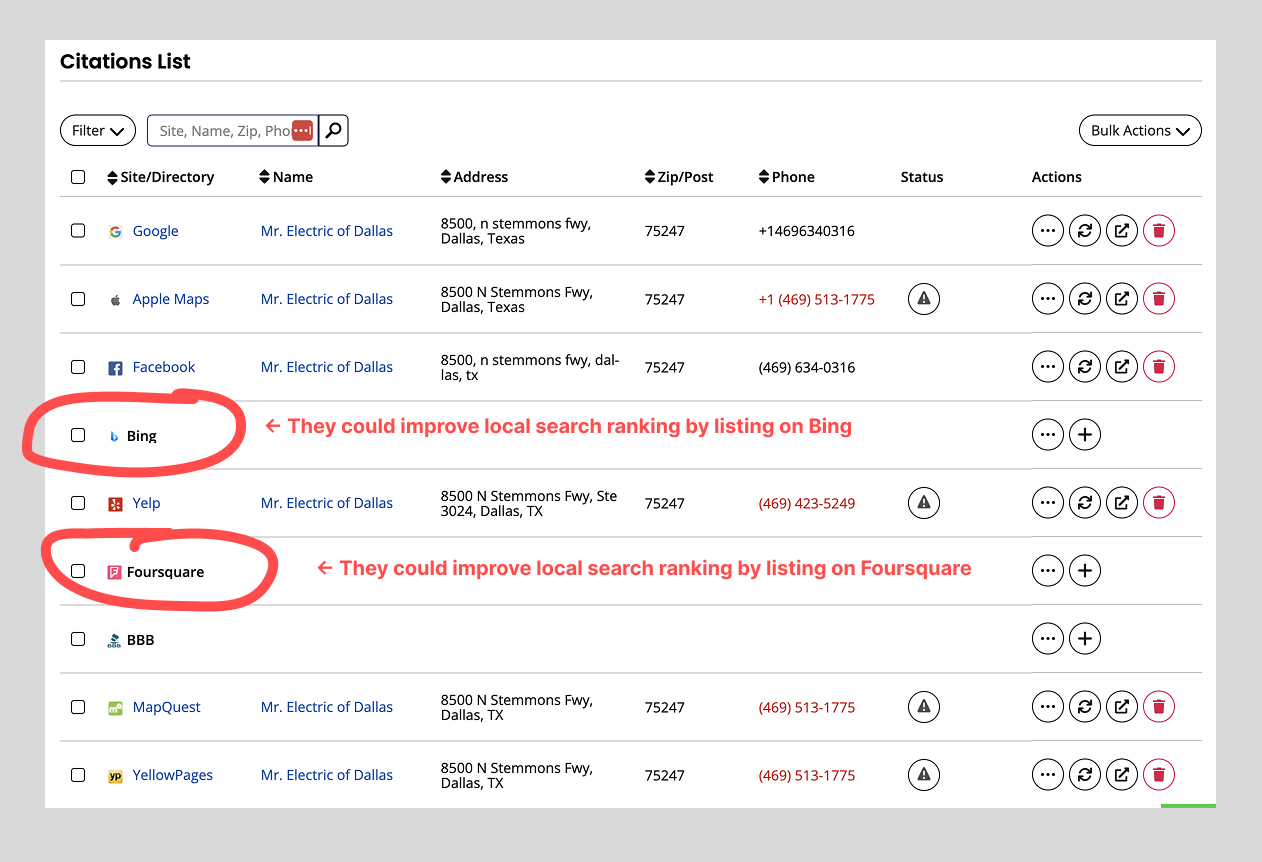Sort by Address column
This screenshot has height=862, width=1262.
[x=474, y=177]
